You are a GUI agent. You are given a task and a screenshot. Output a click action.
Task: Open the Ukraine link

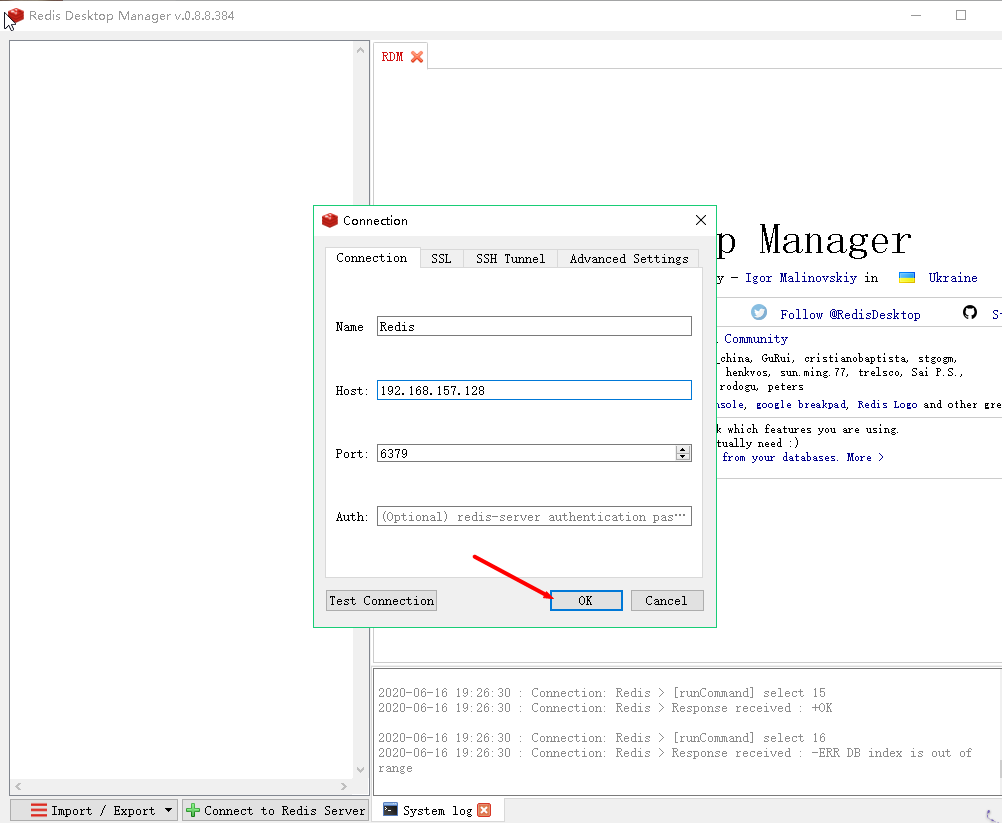(953, 277)
